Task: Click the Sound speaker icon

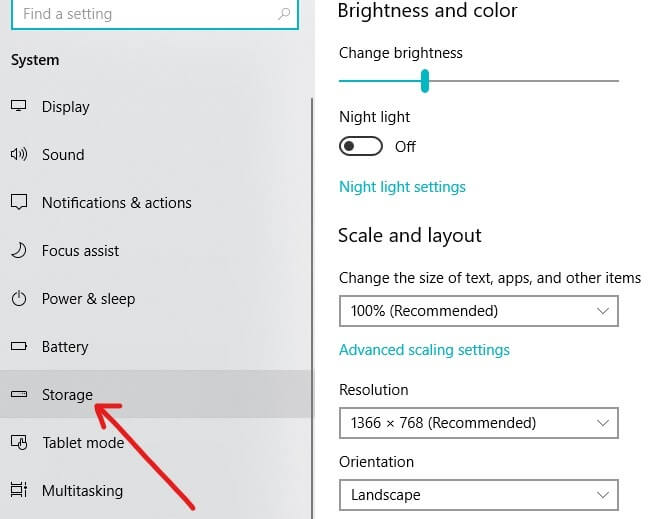Action: 18,155
